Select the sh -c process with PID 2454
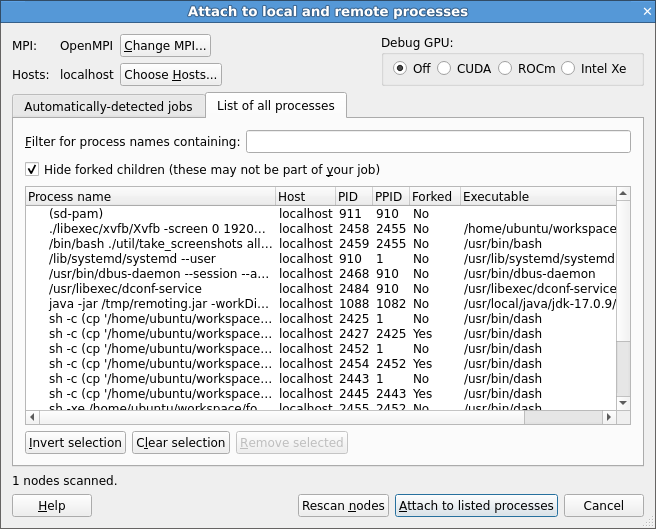 pos(321,364)
